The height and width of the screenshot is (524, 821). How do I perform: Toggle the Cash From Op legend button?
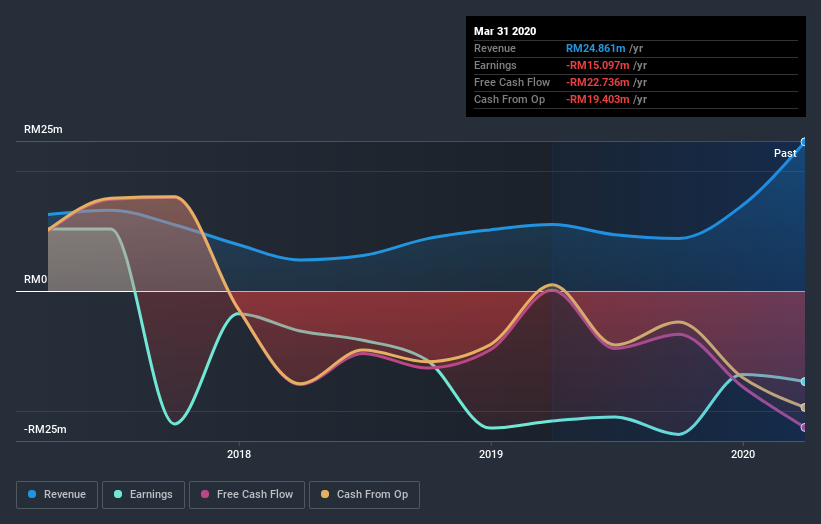click(x=364, y=495)
